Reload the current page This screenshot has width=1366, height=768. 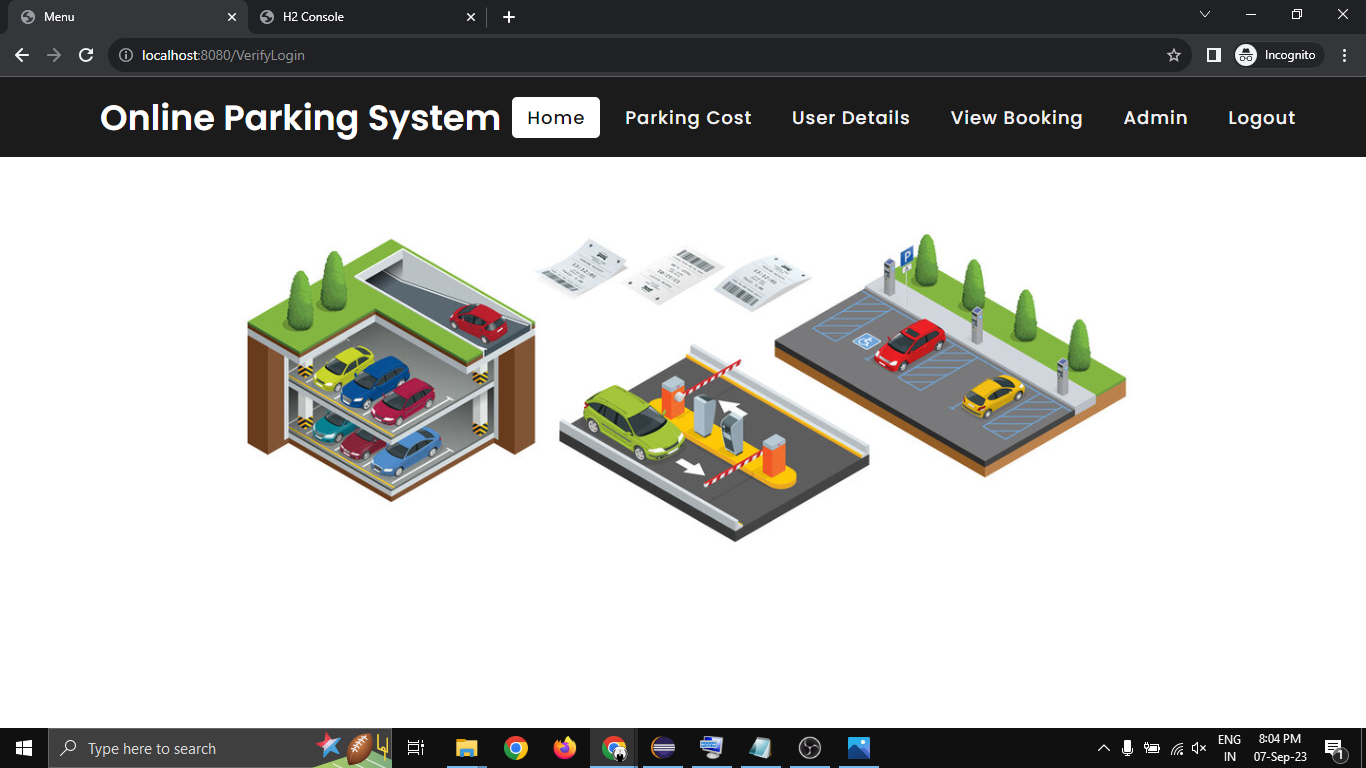(x=86, y=55)
